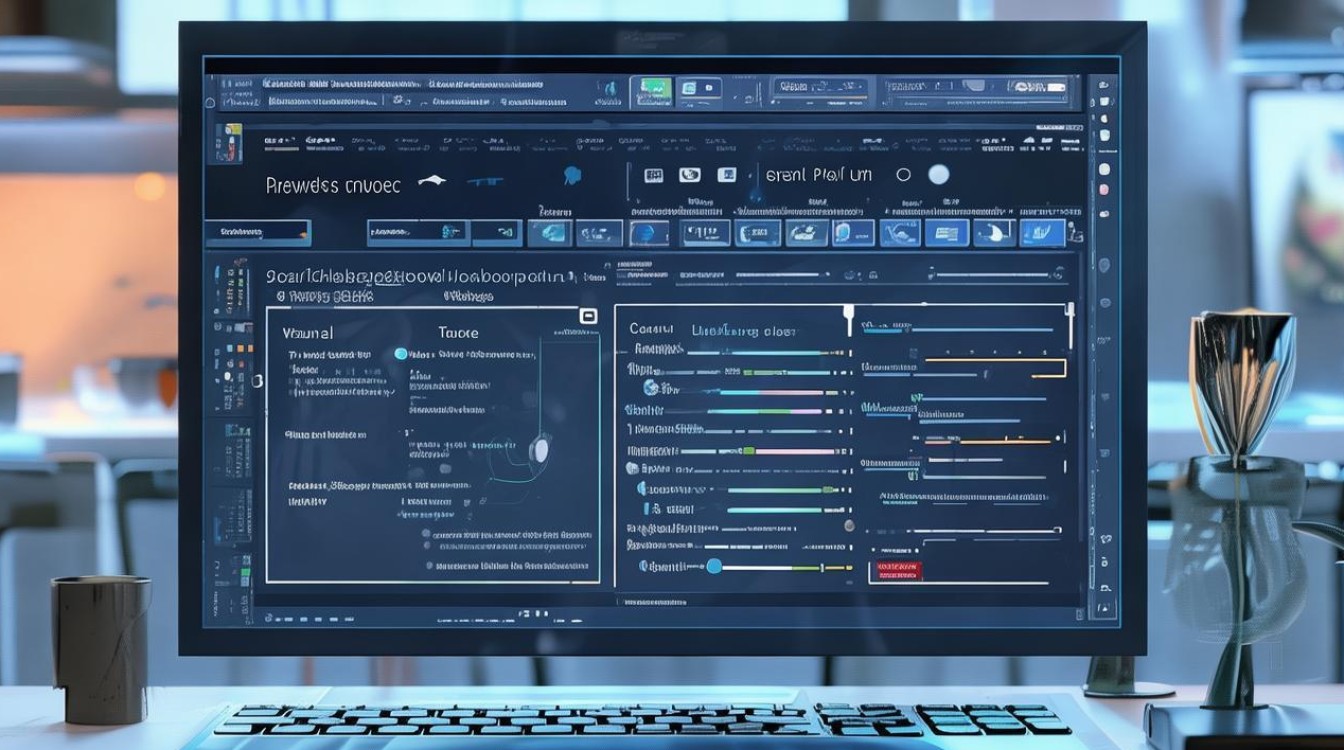The height and width of the screenshot is (750, 1344).
Task: Click the srenl Plal um label
Action: [x=819, y=175]
